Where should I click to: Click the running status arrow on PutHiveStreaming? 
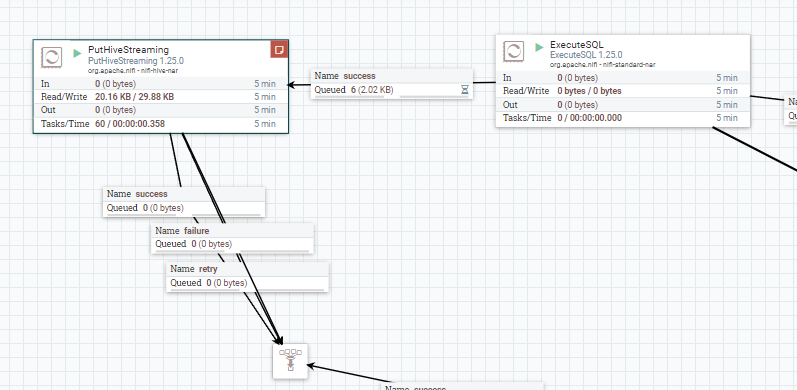(77, 53)
